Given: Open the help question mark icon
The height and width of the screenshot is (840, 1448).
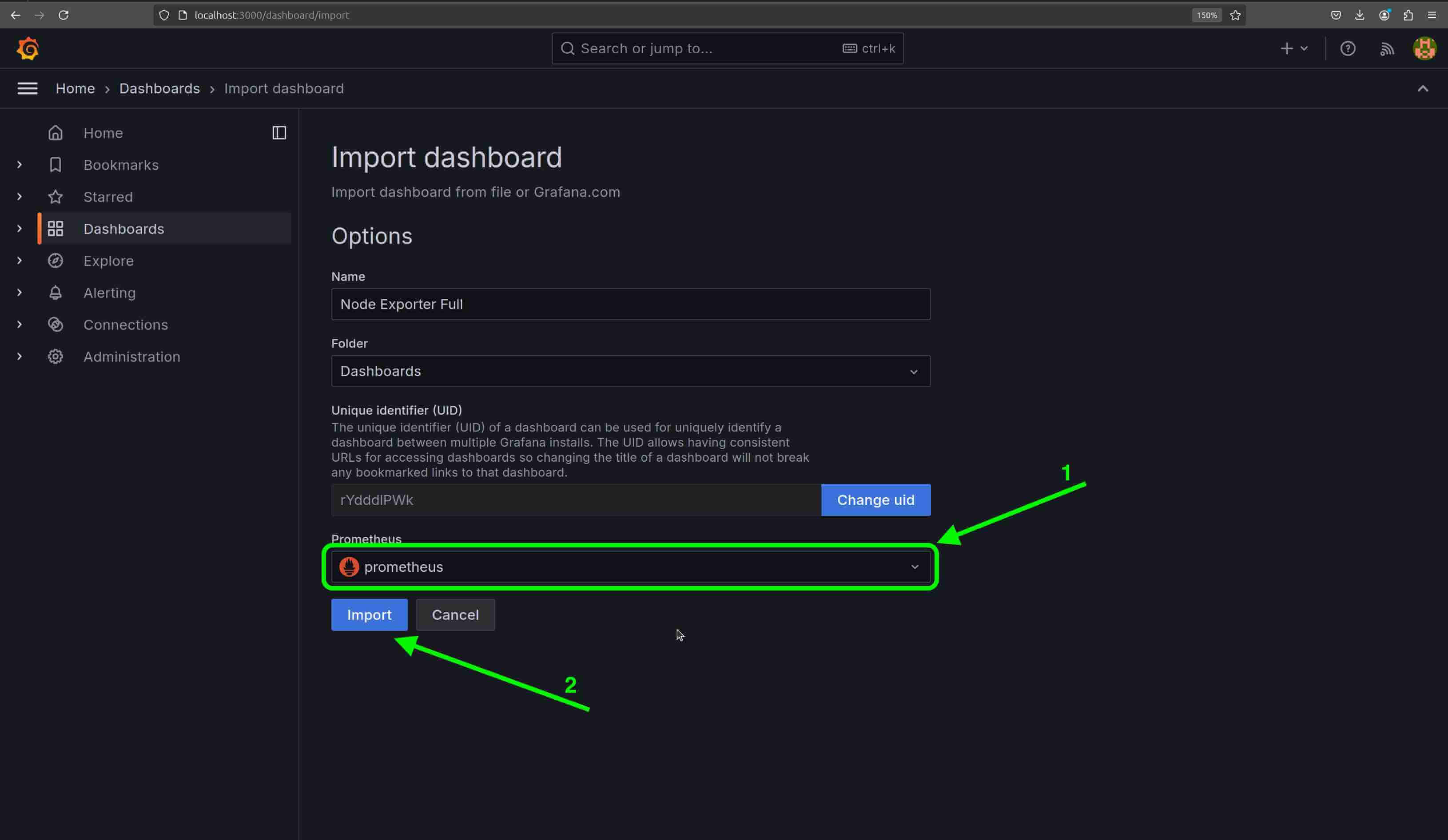Looking at the screenshot, I should click(x=1348, y=49).
